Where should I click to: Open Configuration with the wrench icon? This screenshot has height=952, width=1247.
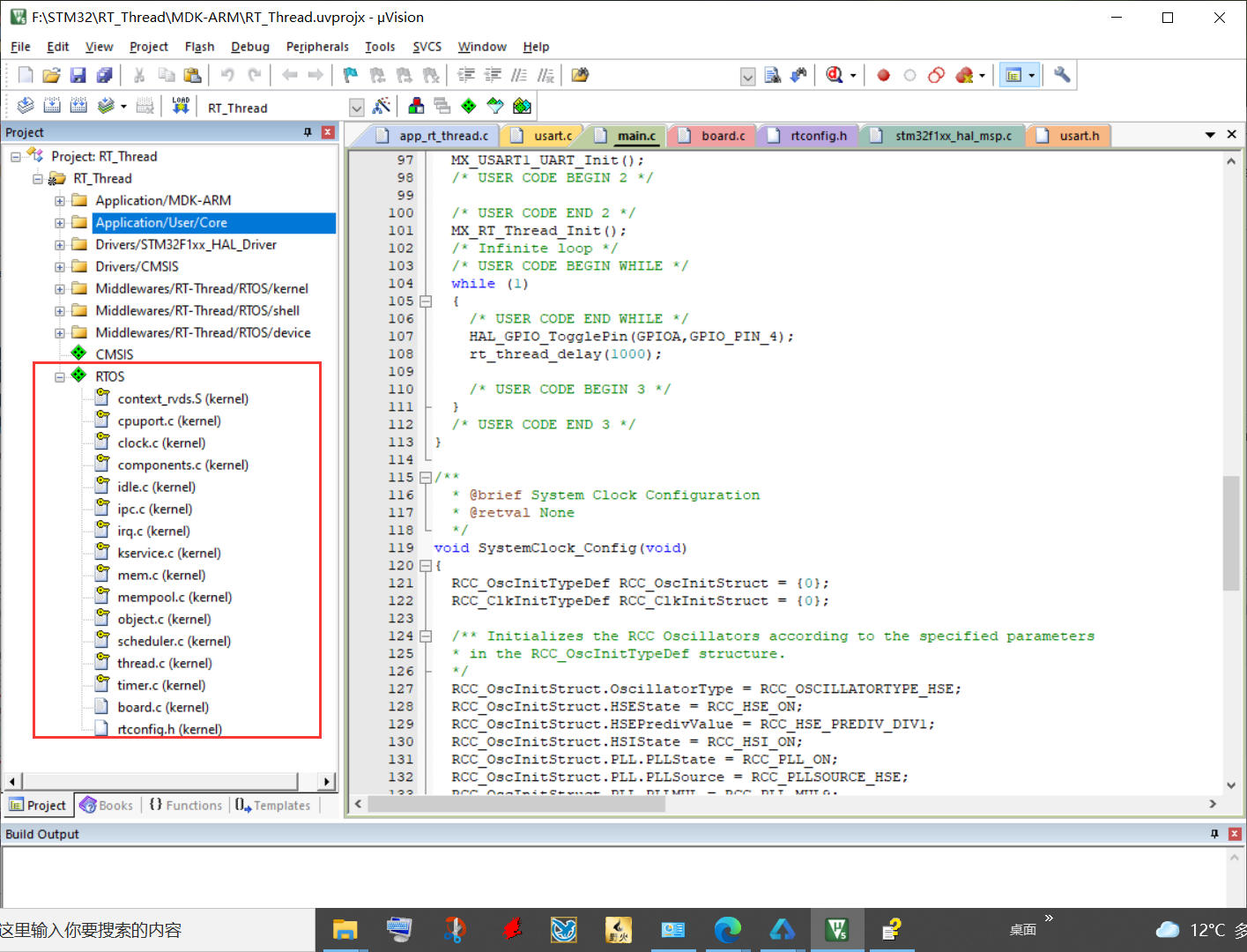[x=1062, y=76]
